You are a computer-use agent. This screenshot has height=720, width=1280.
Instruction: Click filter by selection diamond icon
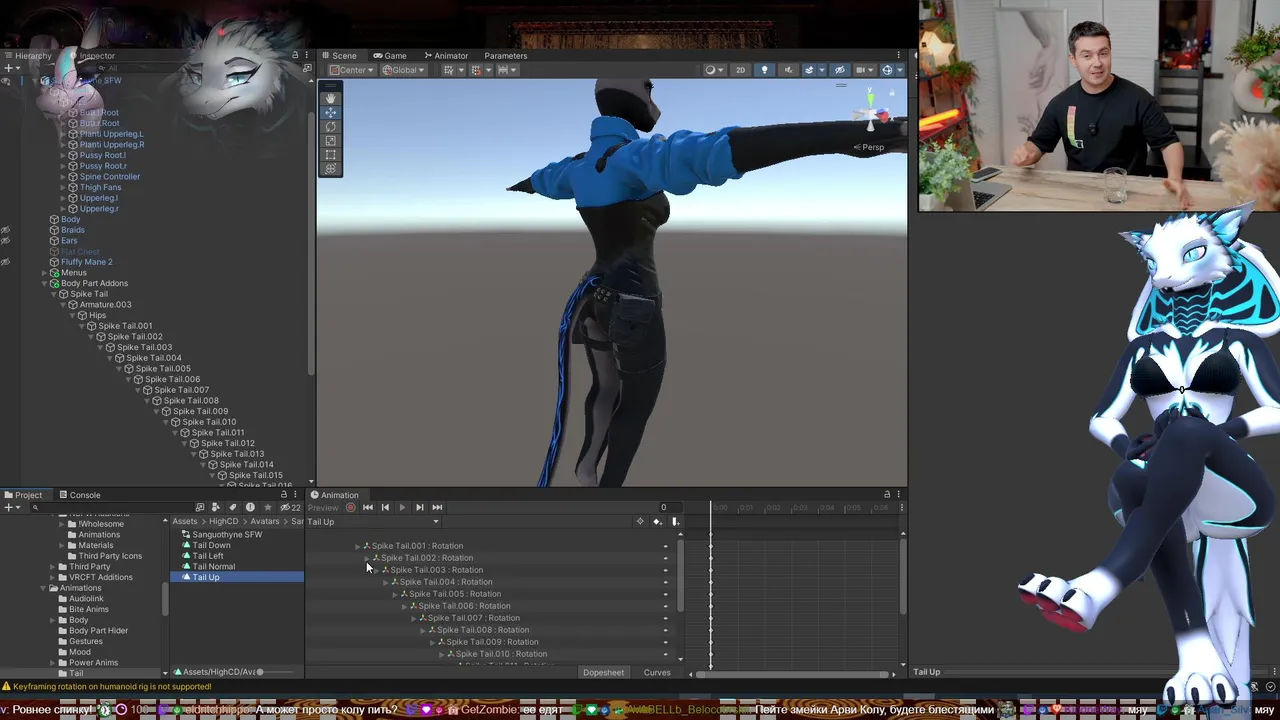coord(640,522)
